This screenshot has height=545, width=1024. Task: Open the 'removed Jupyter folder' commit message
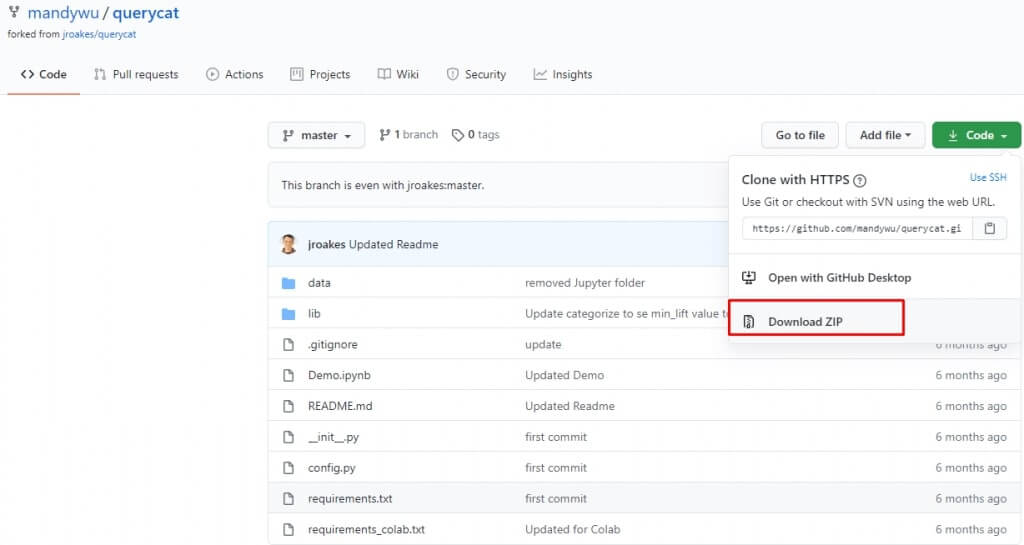584,283
